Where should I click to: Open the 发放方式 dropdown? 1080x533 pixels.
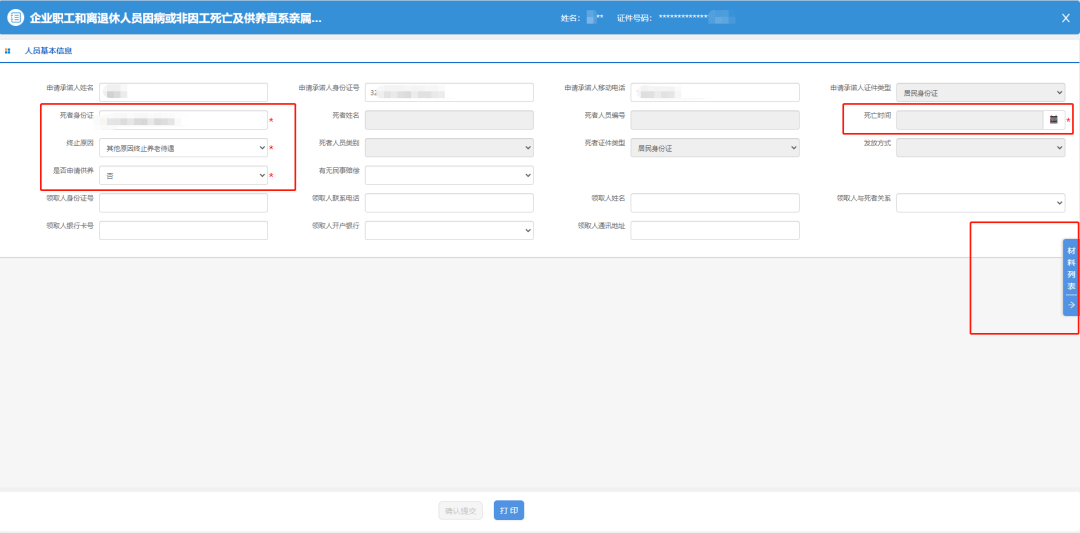coord(981,147)
